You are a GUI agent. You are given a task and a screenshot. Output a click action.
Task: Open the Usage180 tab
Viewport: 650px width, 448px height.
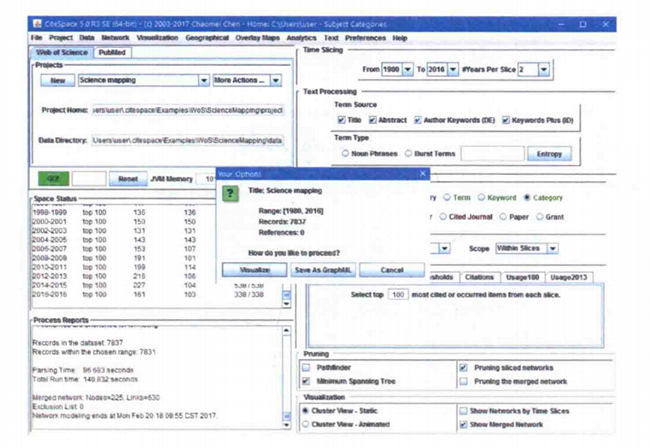point(523,277)
